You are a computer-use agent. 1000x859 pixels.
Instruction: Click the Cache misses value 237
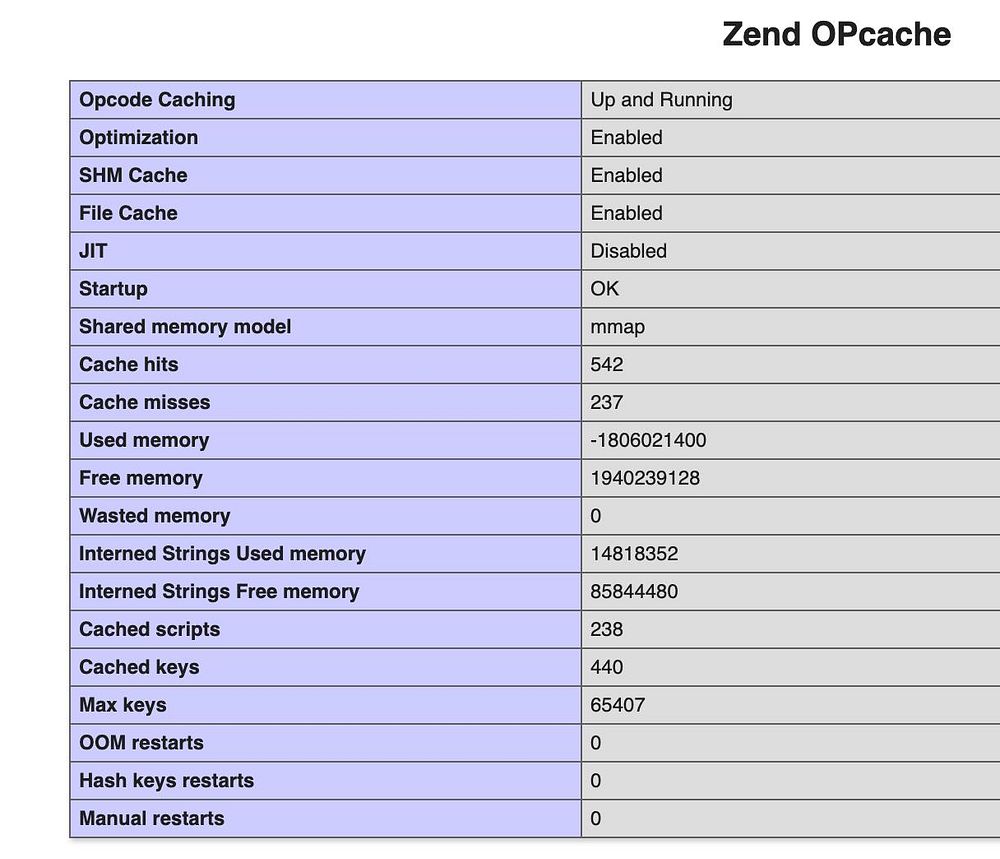607,402
